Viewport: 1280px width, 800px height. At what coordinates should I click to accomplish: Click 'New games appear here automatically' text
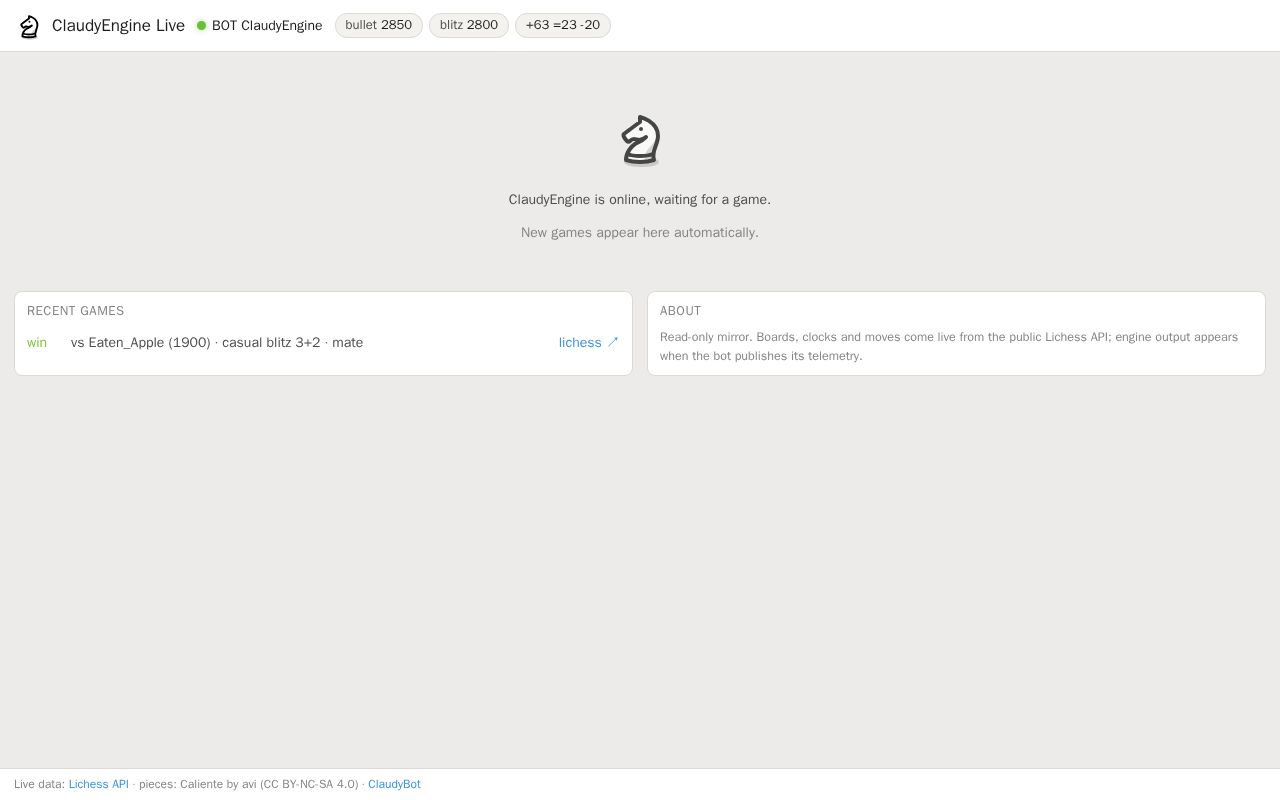(x=640, y=233)
